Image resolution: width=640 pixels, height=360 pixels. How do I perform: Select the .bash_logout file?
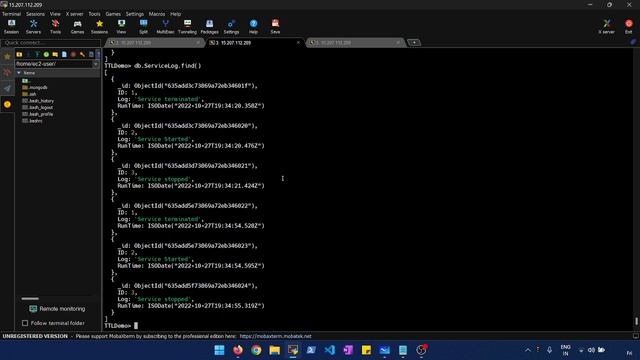[38, 108]
